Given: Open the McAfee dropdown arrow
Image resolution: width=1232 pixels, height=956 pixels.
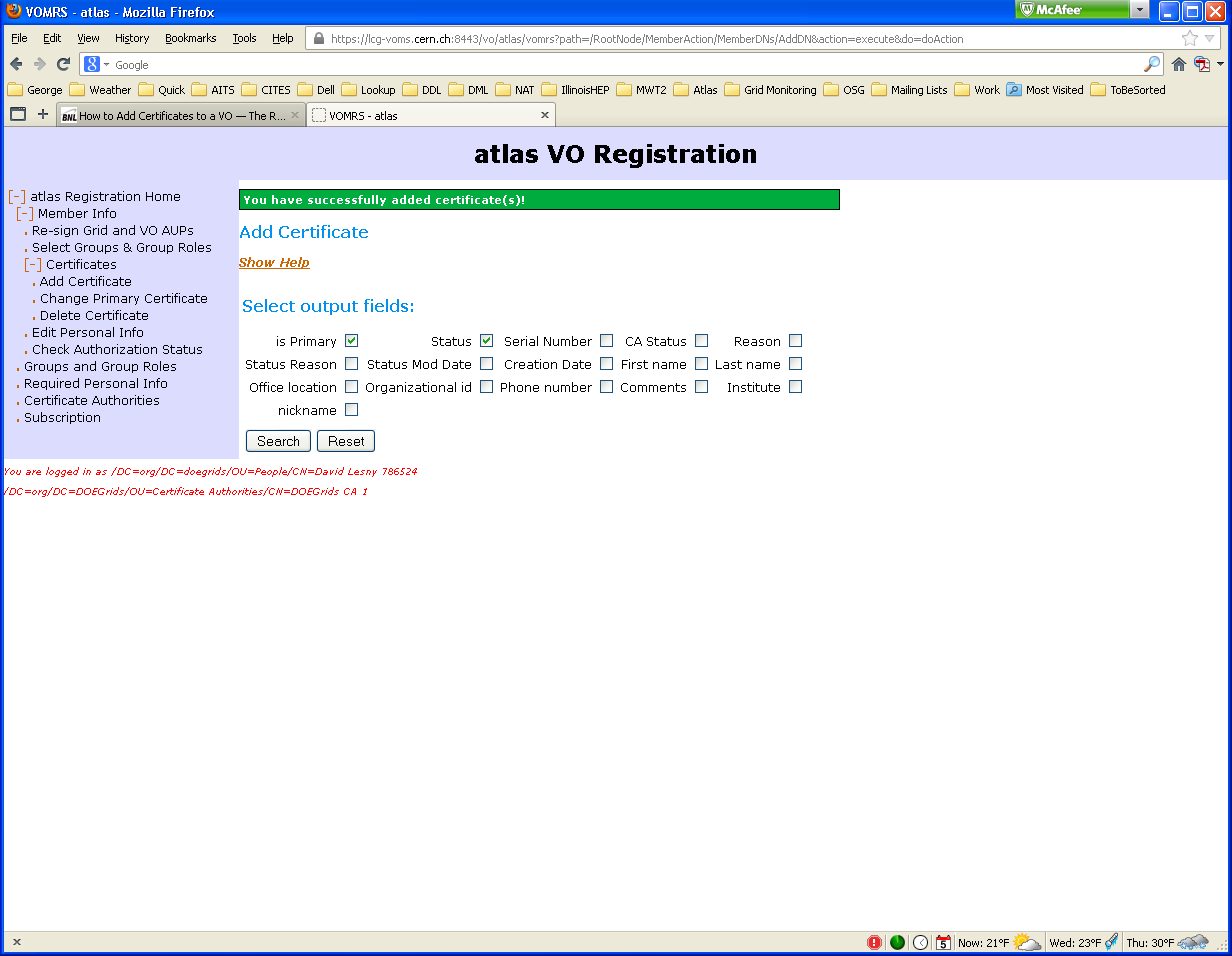Looking at the screenshot, I should 1140,10.
